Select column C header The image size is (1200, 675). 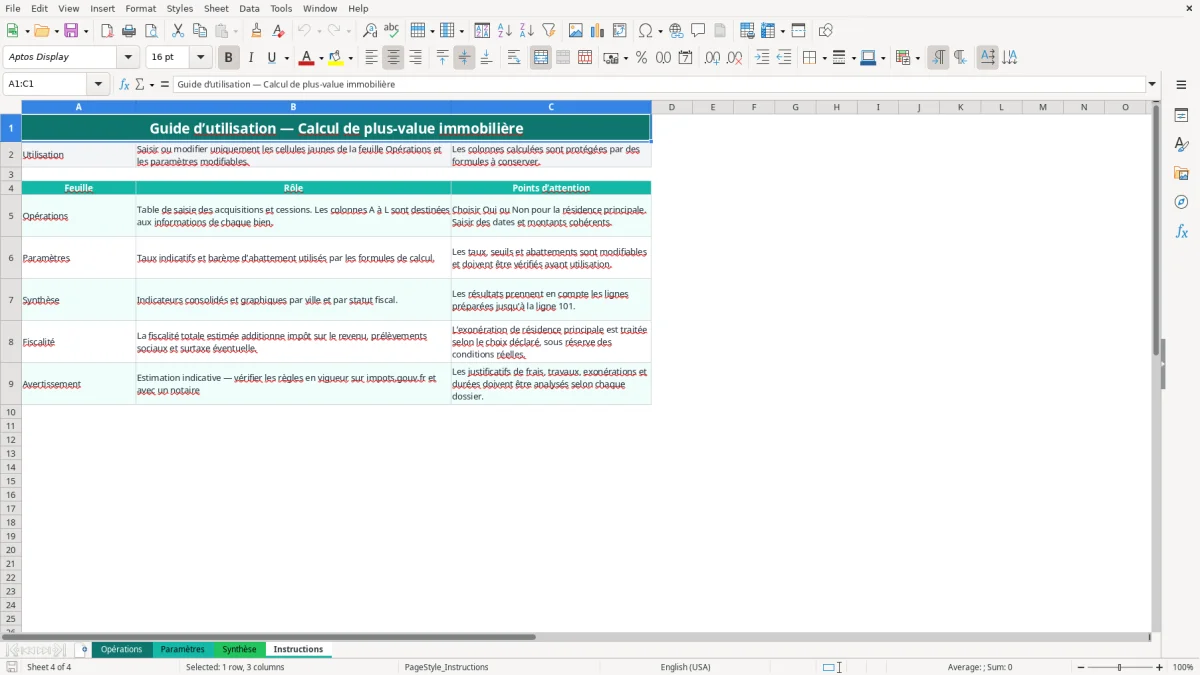coord(551,107)
